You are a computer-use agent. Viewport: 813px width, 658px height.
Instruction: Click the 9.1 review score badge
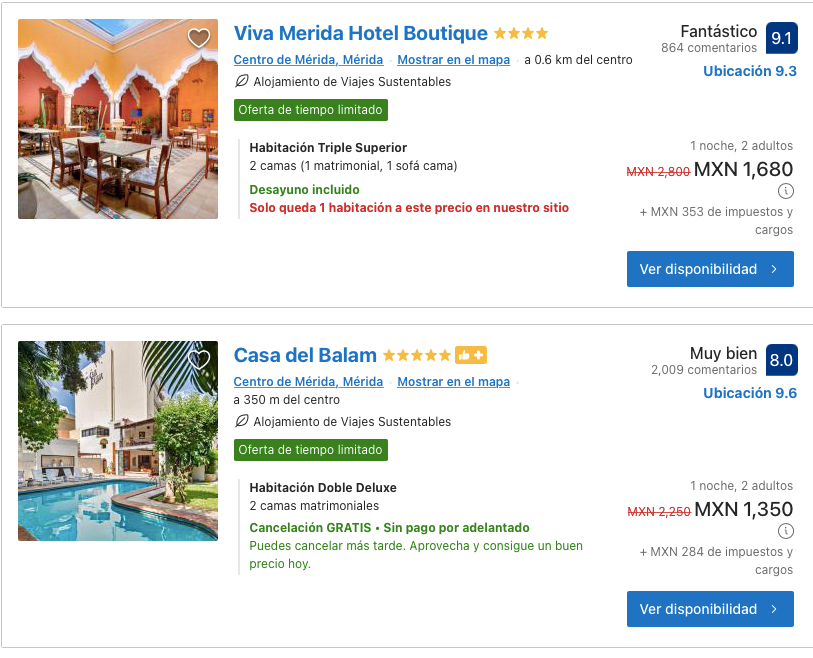click(x=781, y=39)
